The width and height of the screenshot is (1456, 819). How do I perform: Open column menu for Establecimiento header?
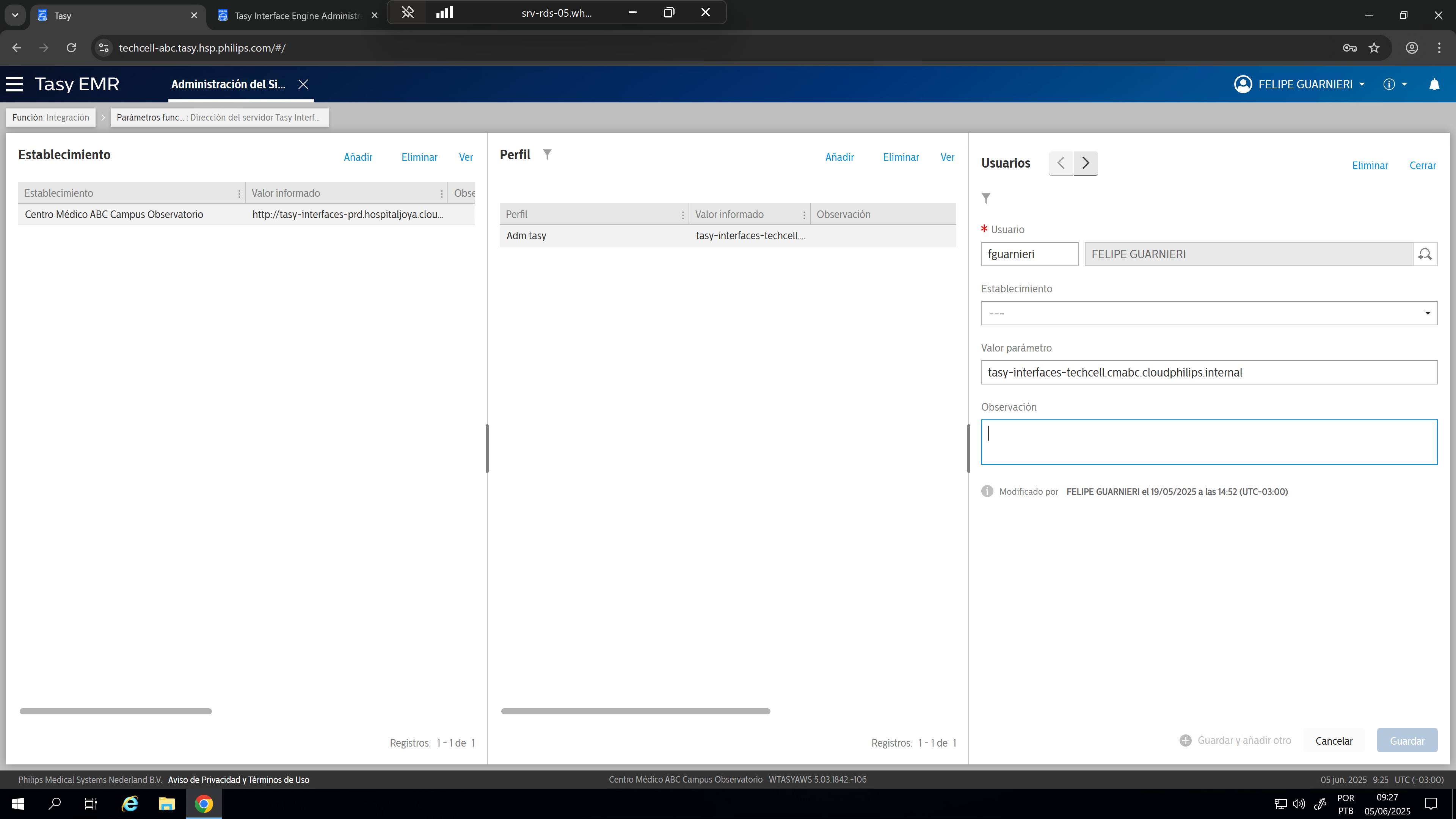tap(239, 194)
